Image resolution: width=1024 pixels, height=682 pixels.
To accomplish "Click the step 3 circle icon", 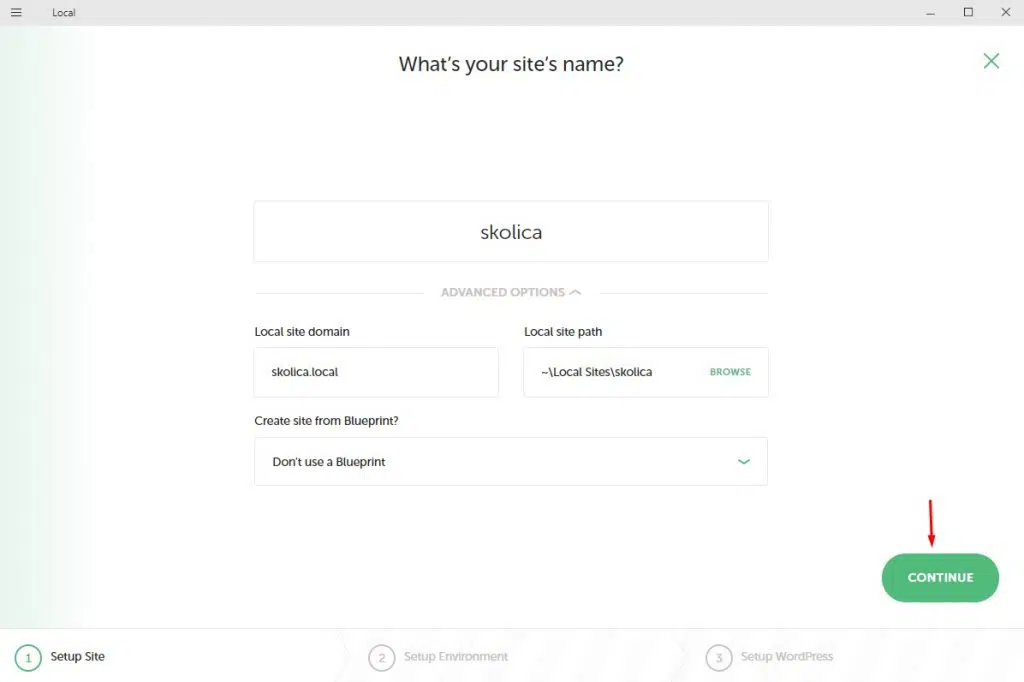I will [718, 657].
